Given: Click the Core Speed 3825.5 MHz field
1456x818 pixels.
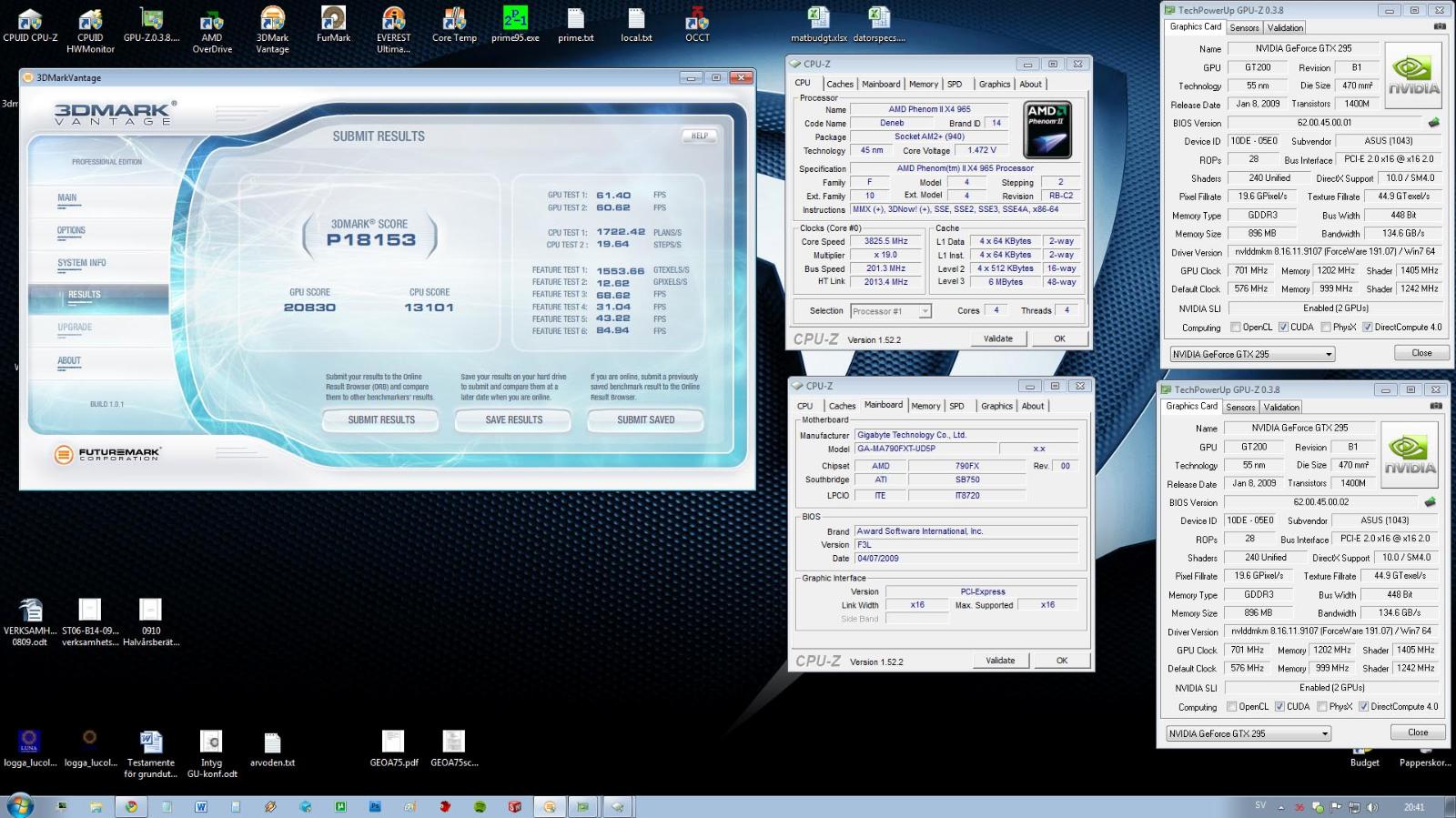Looking at the screenshot, I should 887,241.
